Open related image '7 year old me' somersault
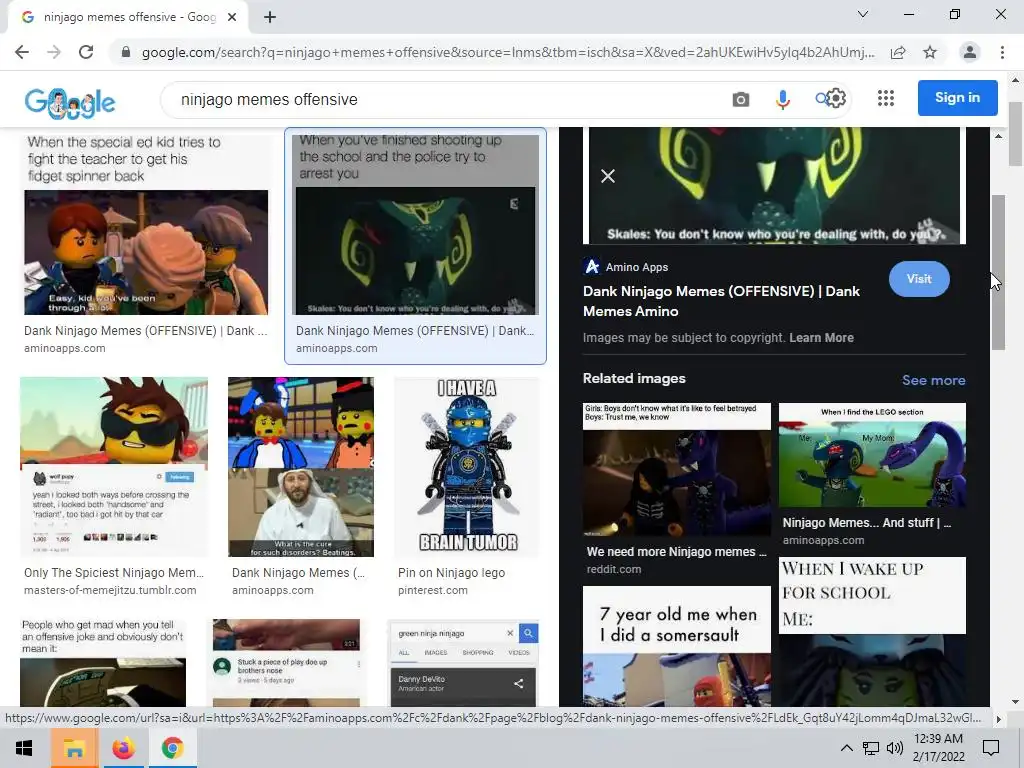 [677, 647]
